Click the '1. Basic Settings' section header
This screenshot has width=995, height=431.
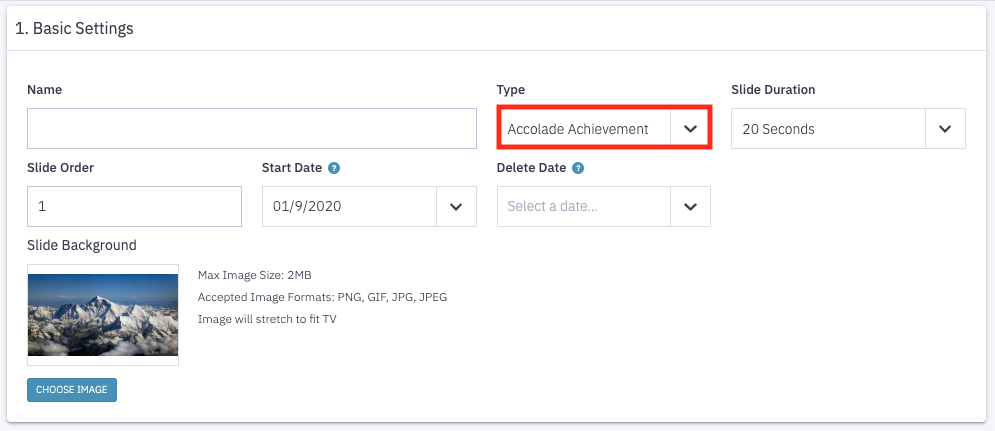pyautogui.click(x=74, y=29)
